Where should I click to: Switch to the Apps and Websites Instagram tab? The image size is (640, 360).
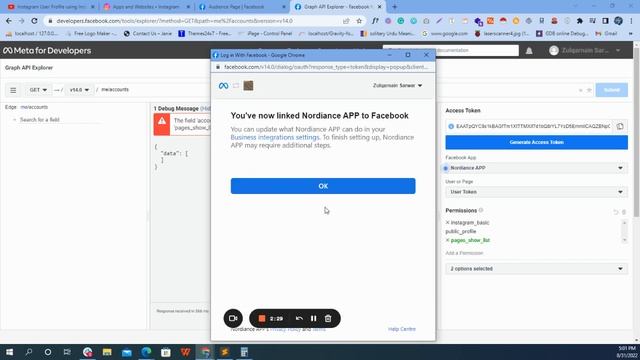click(146, 7)
